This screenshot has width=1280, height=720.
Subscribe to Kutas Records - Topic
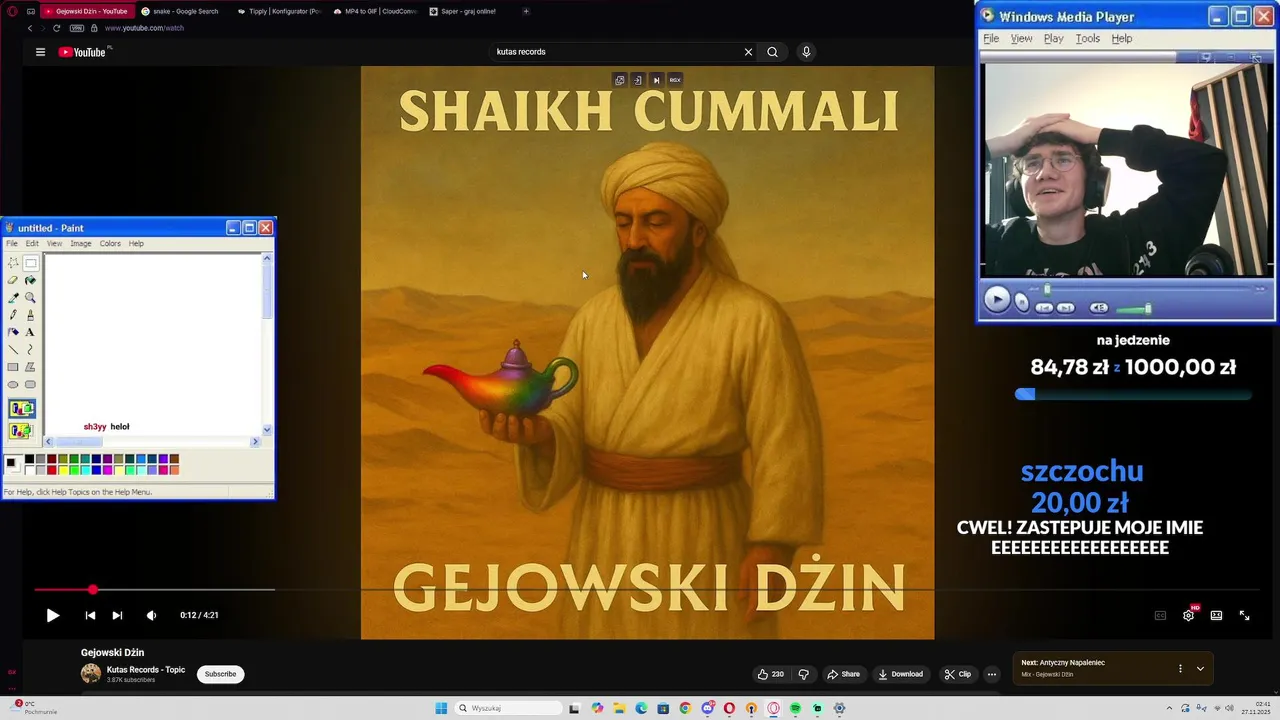coord(220,674)
